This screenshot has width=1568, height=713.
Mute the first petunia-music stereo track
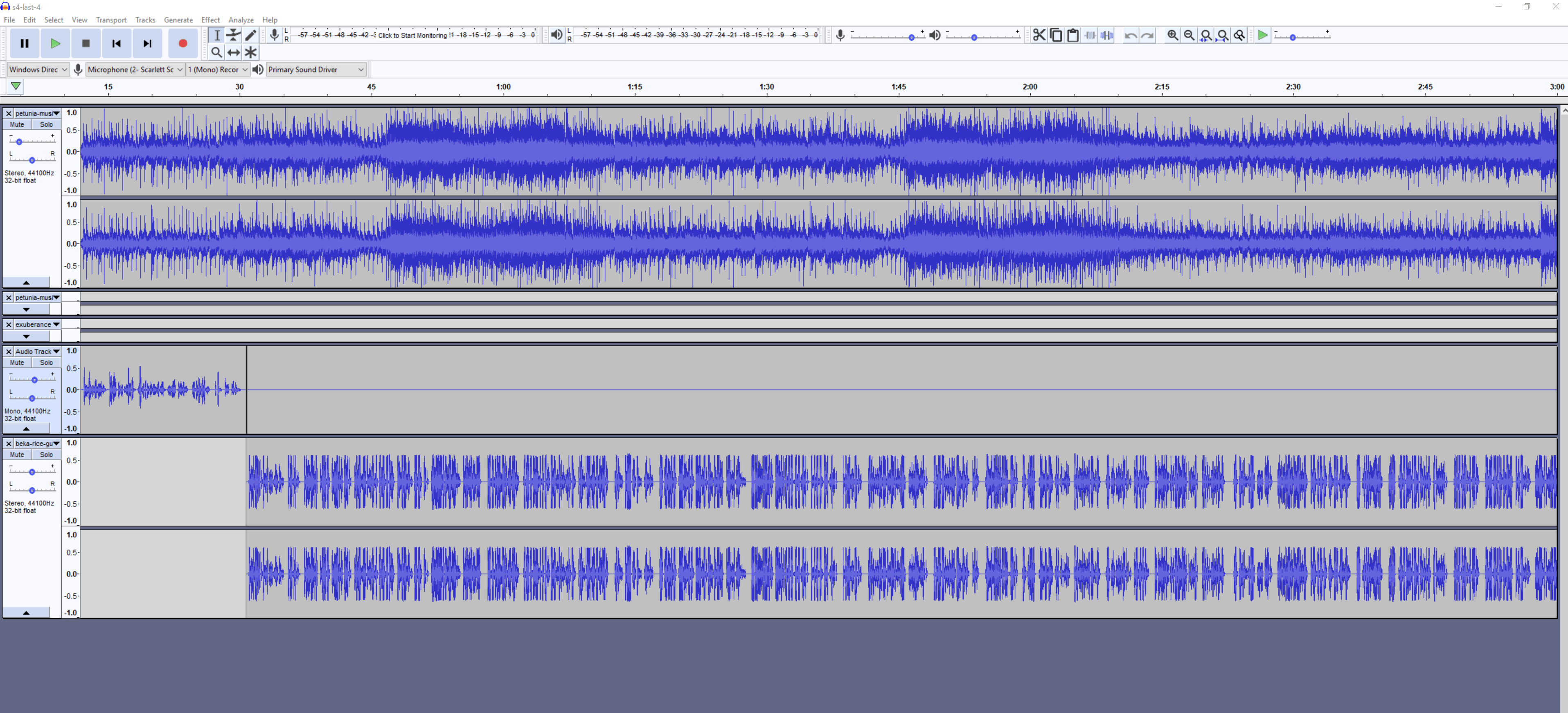[x=17, y=124]
